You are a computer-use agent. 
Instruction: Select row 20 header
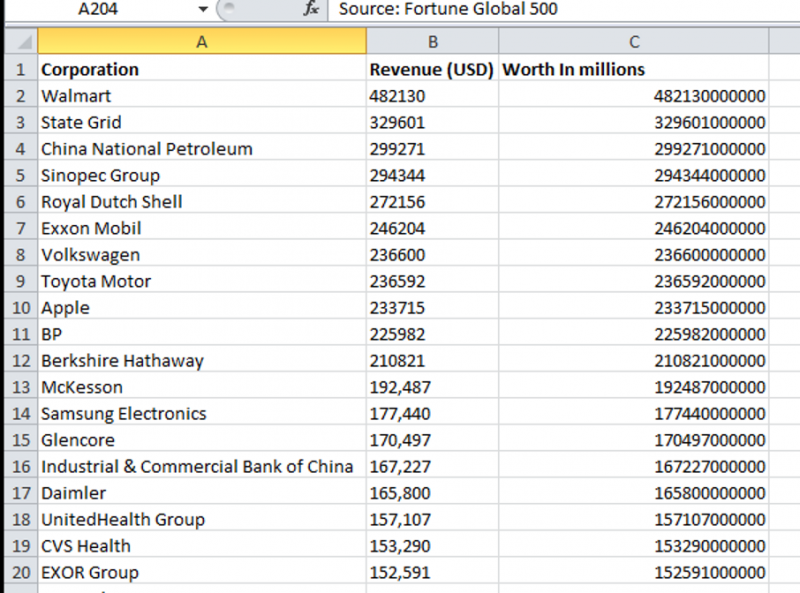point(21,572)
